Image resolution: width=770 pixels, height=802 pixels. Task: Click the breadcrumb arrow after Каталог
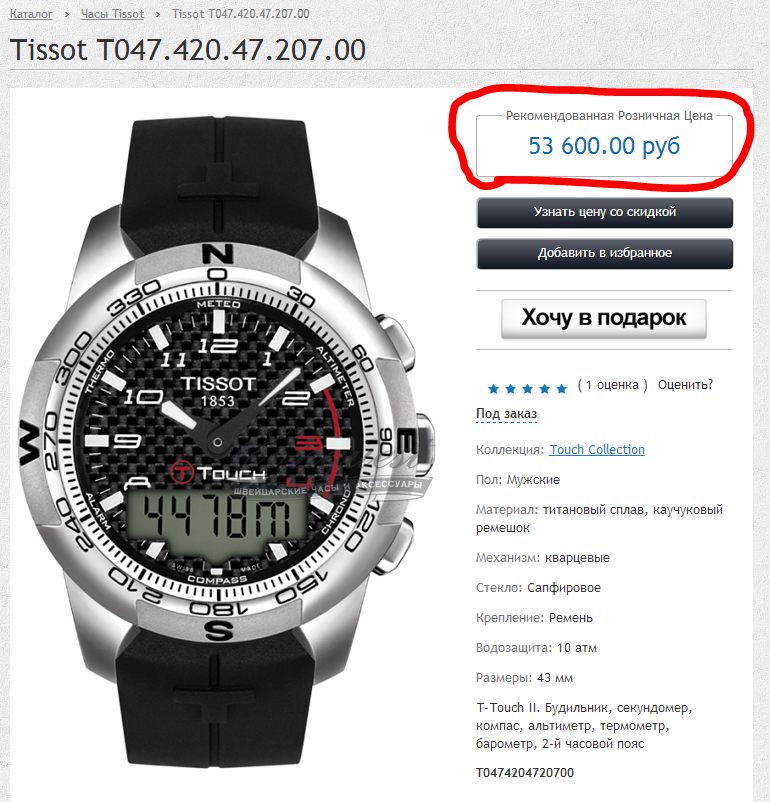(x=67, y=14)
